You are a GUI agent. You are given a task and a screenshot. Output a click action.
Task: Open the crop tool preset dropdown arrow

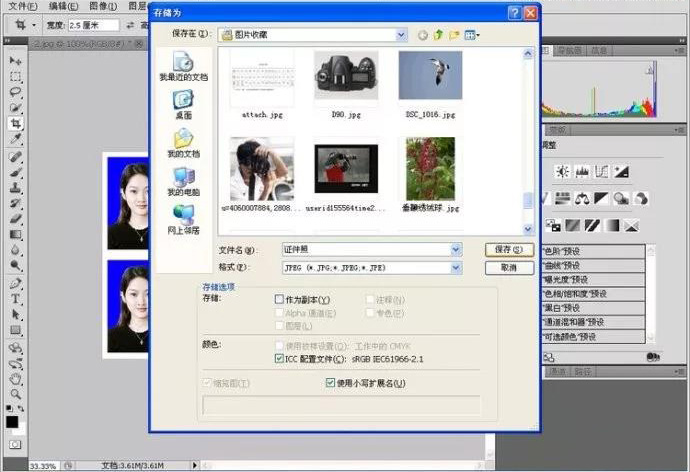(33, 25)
